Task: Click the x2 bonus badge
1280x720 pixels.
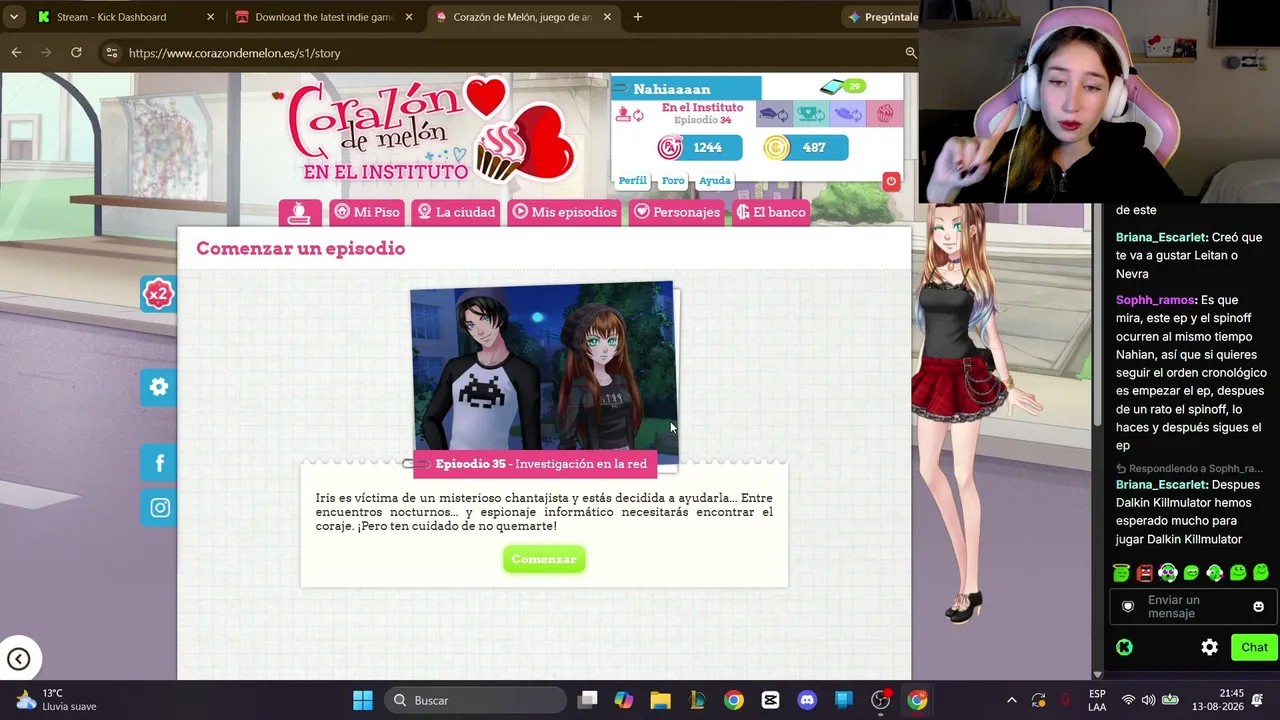Action: (x=158, y=294)
